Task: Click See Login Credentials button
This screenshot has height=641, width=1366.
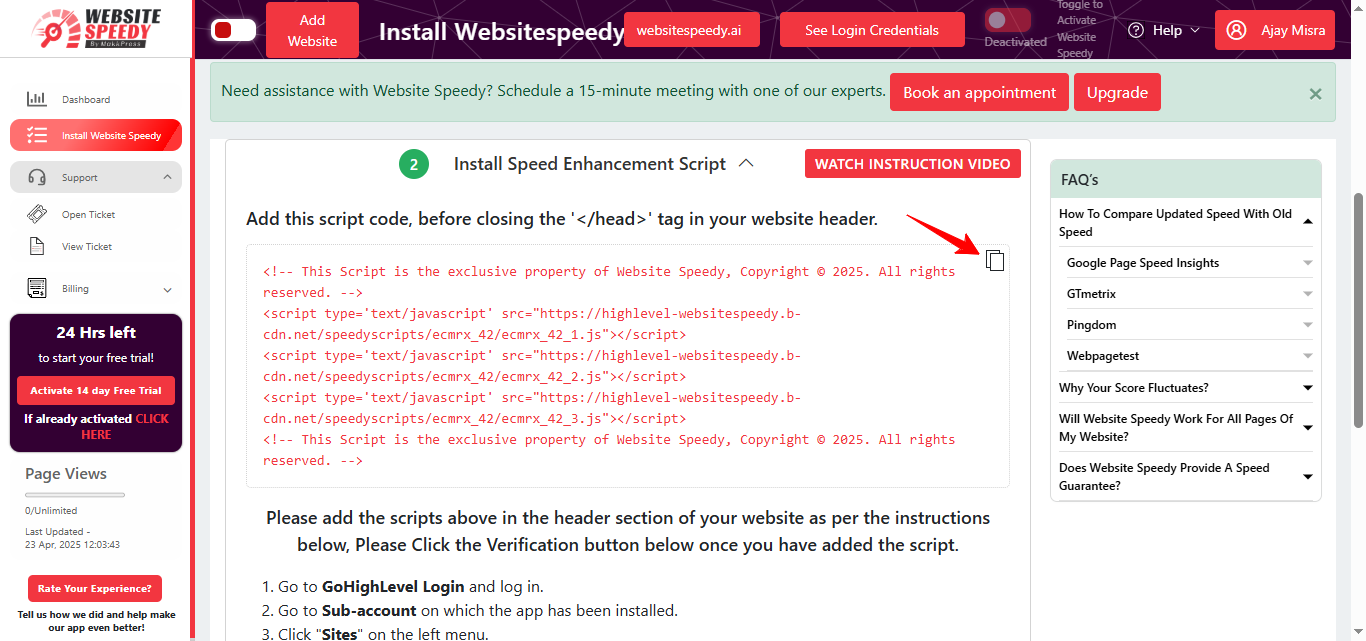Action: 872,30
